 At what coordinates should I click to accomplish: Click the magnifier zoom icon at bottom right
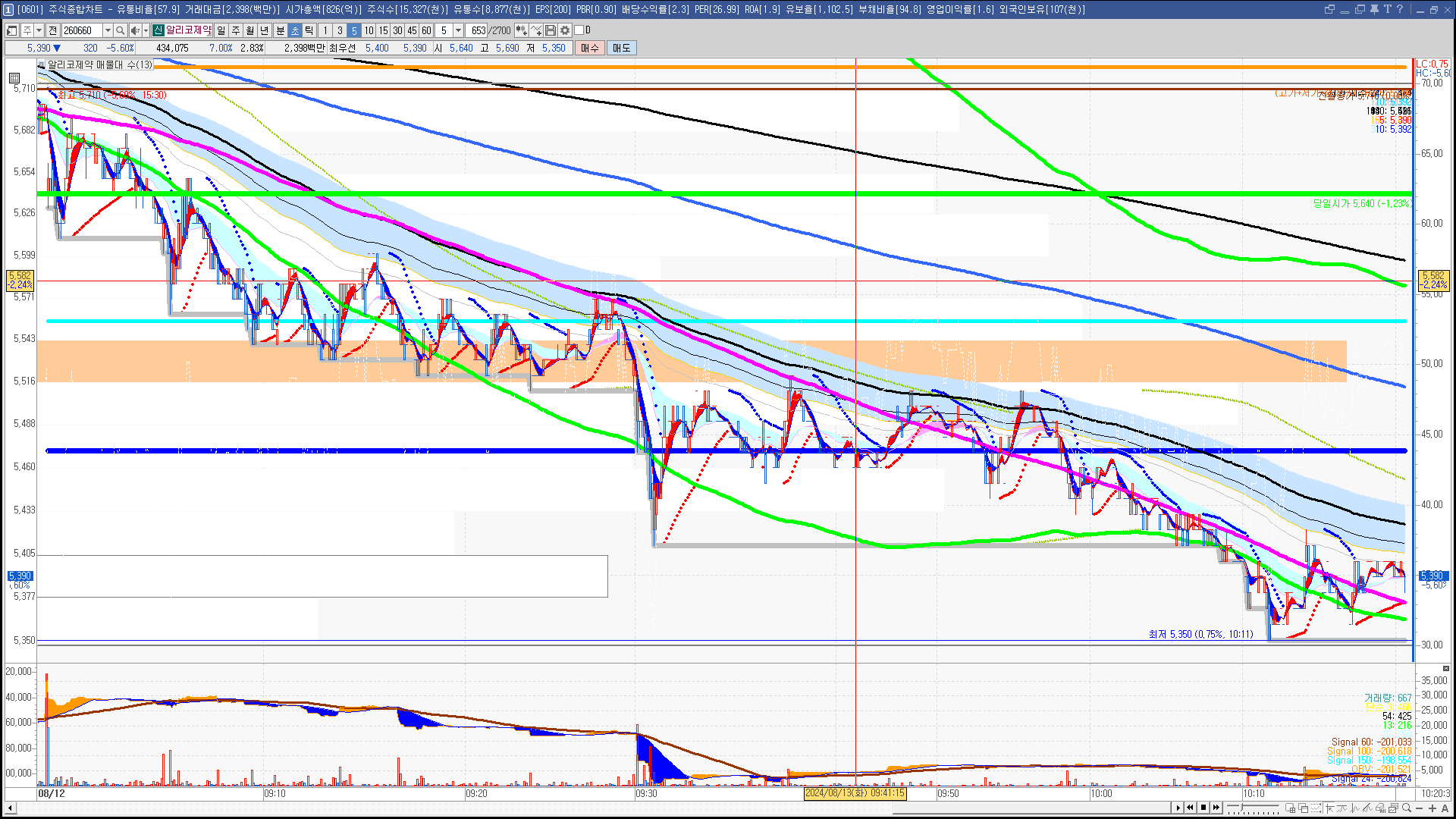coord(1407,808)
